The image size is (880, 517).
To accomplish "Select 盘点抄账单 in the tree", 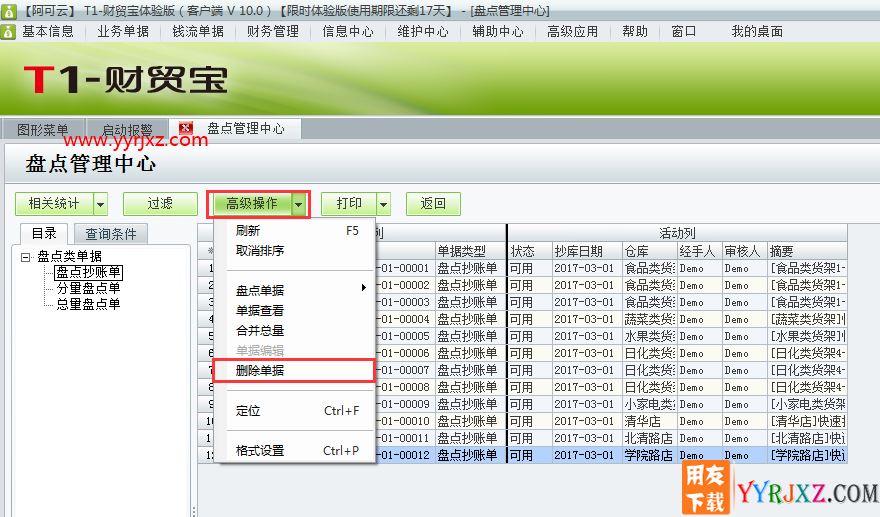I will click(89, 272).
